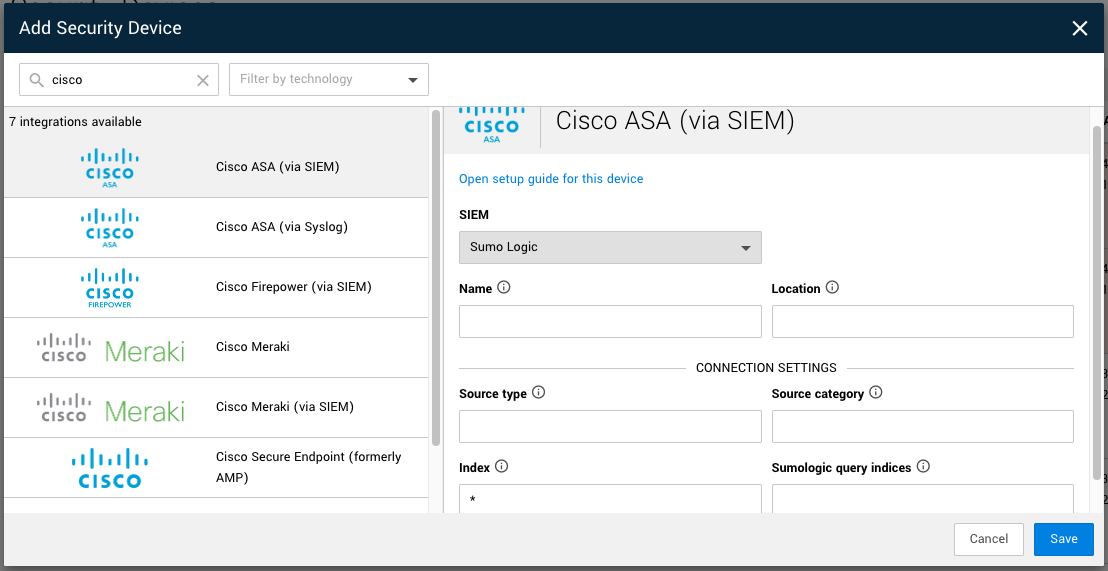Viewport: 1108px width, 571px height.
Task: Show Index field info tooltip
Action: (502, 466)
